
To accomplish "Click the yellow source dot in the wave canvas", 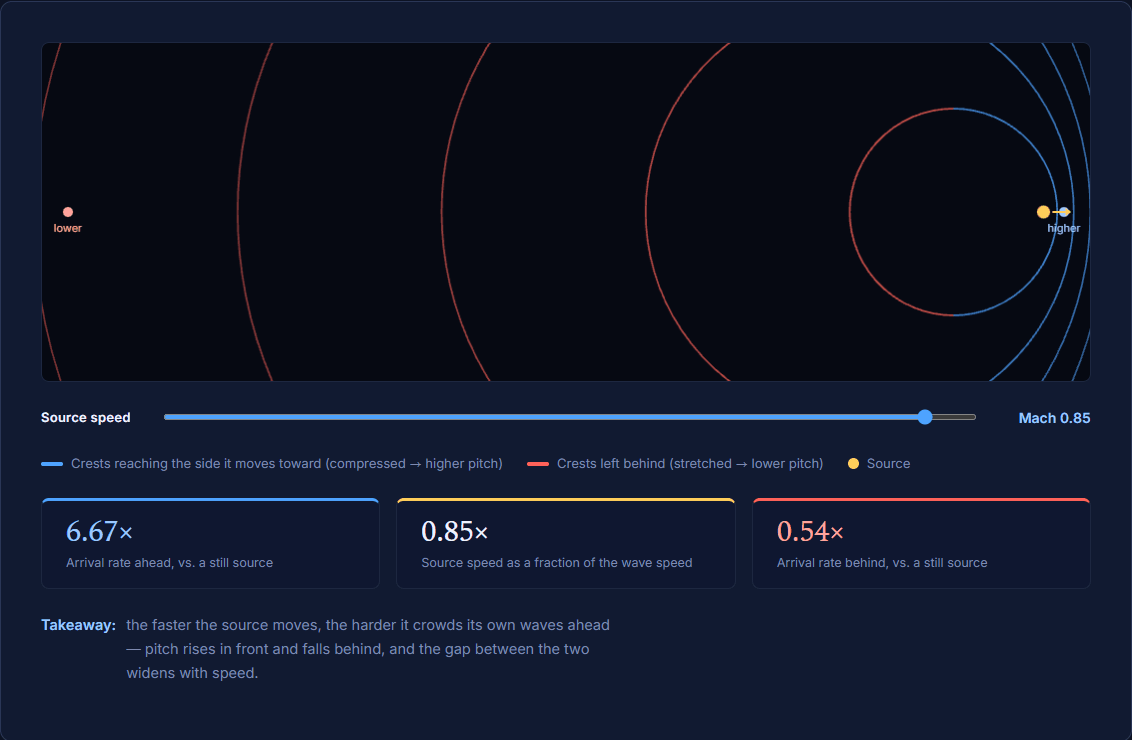I will point(1043,212).
